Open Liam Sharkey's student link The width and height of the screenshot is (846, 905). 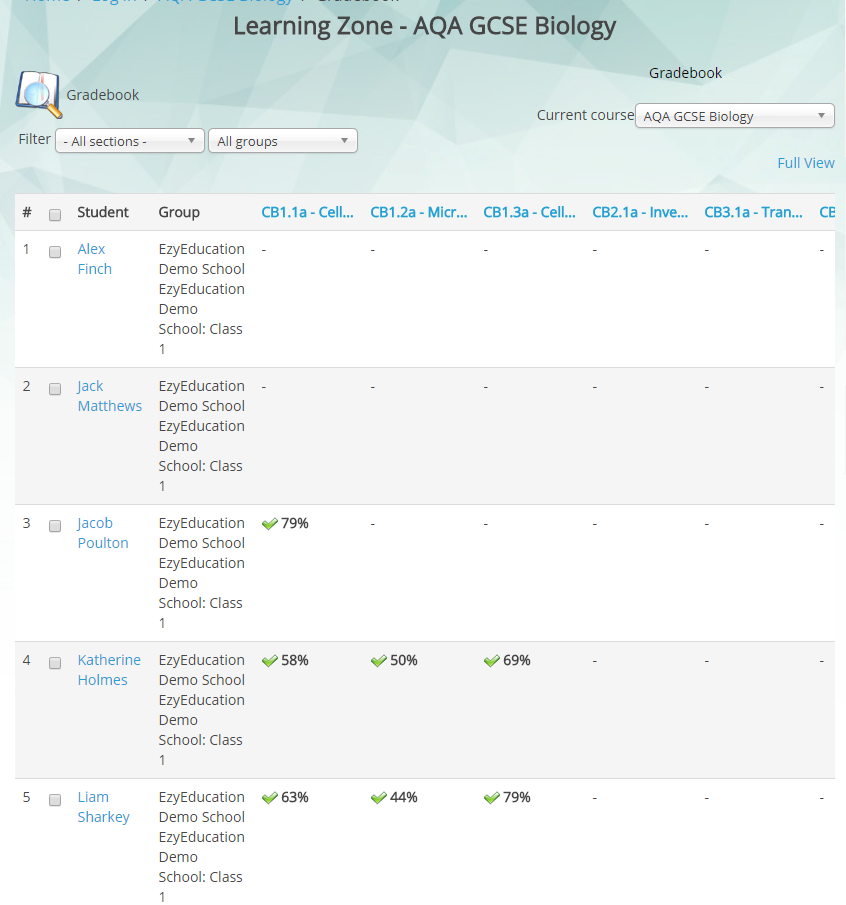pos(104,807)
